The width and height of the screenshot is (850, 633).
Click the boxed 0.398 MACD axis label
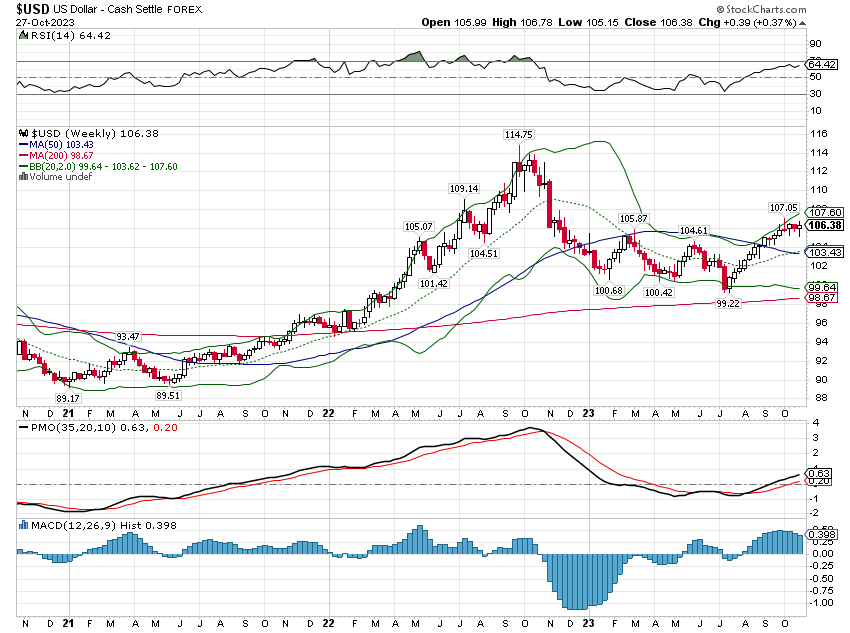point(822,534)
